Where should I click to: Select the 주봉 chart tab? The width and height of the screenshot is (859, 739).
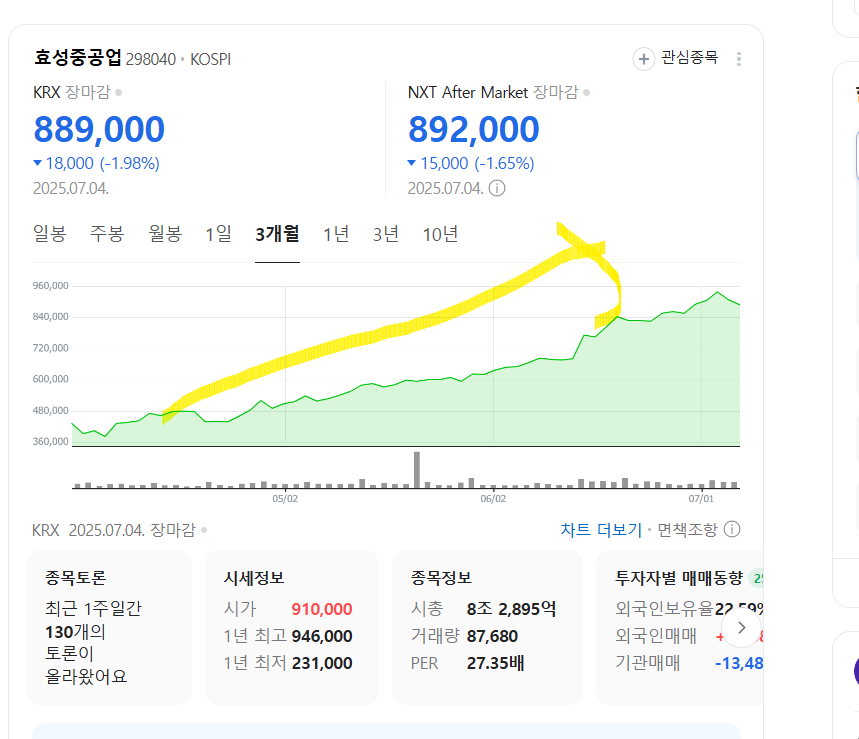click(107, 234)
